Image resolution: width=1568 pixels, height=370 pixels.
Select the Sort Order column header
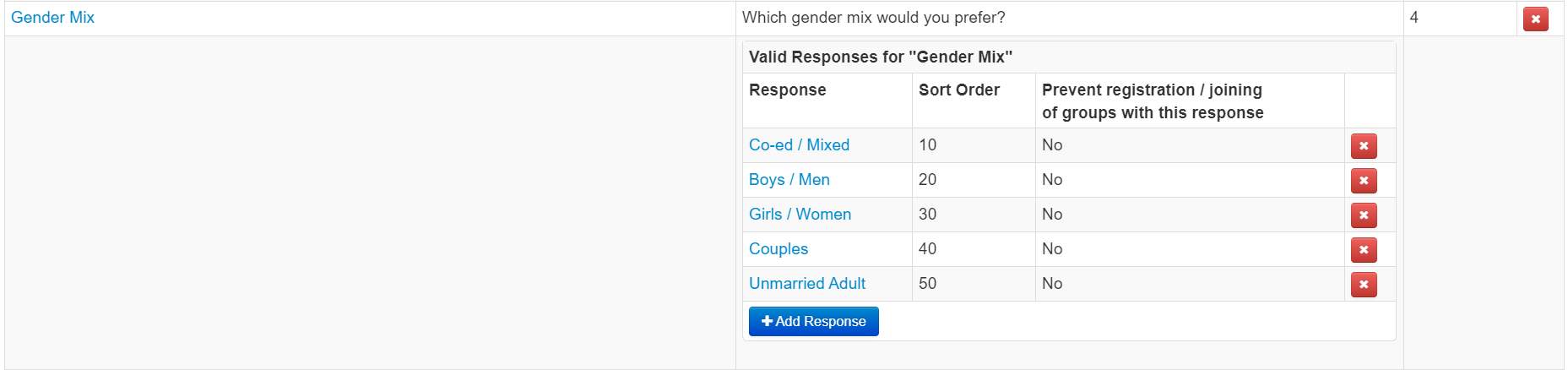pyautogui.click(x=959, y=90)
